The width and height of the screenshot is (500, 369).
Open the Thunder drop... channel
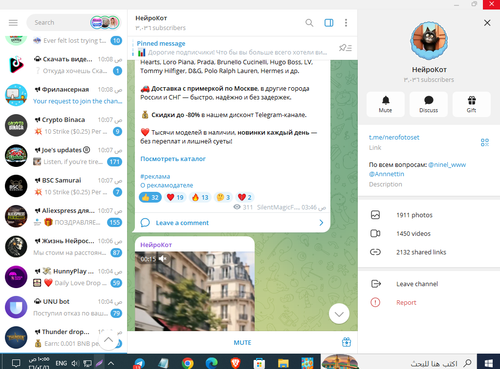pyautogui.click(x=63, y=337)
